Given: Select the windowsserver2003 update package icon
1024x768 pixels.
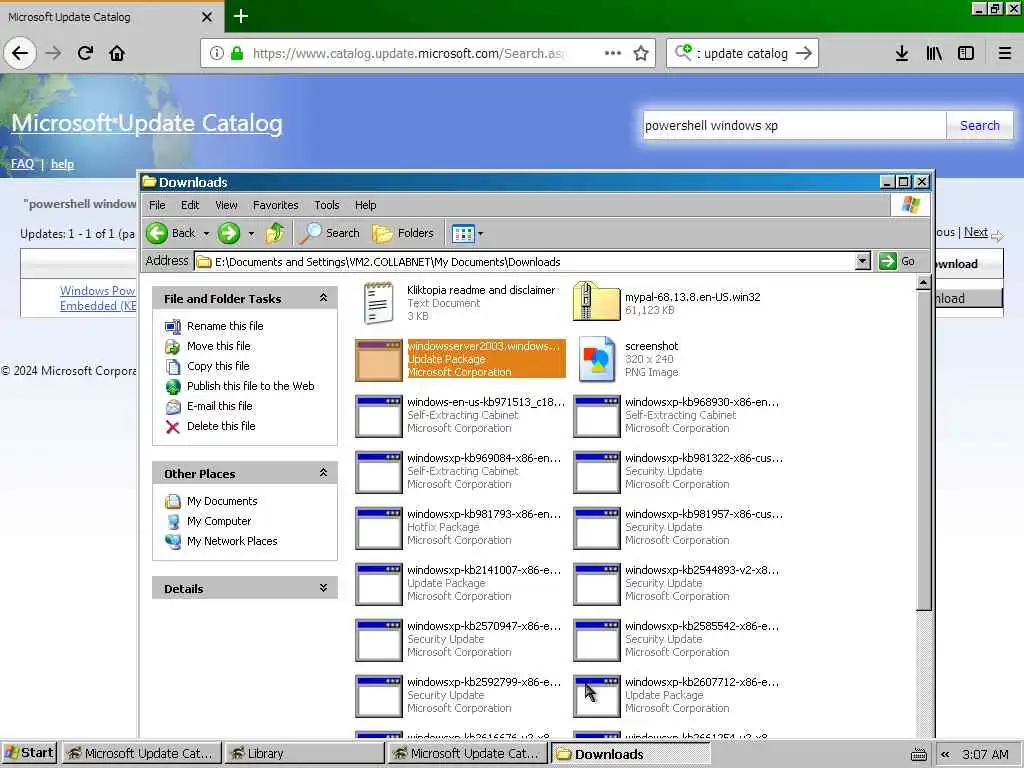Looking at the screenshot, I should coord(379,359).
